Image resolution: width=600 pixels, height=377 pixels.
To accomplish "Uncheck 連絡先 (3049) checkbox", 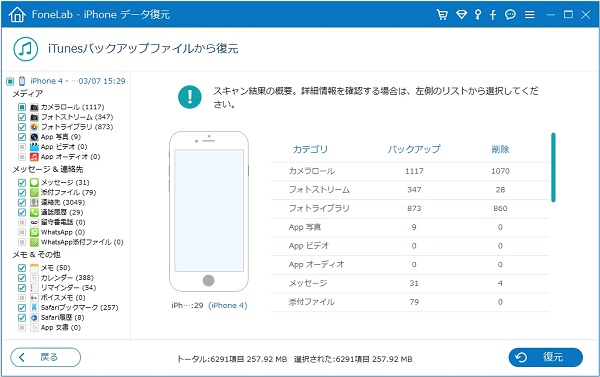I will (22, 202).
